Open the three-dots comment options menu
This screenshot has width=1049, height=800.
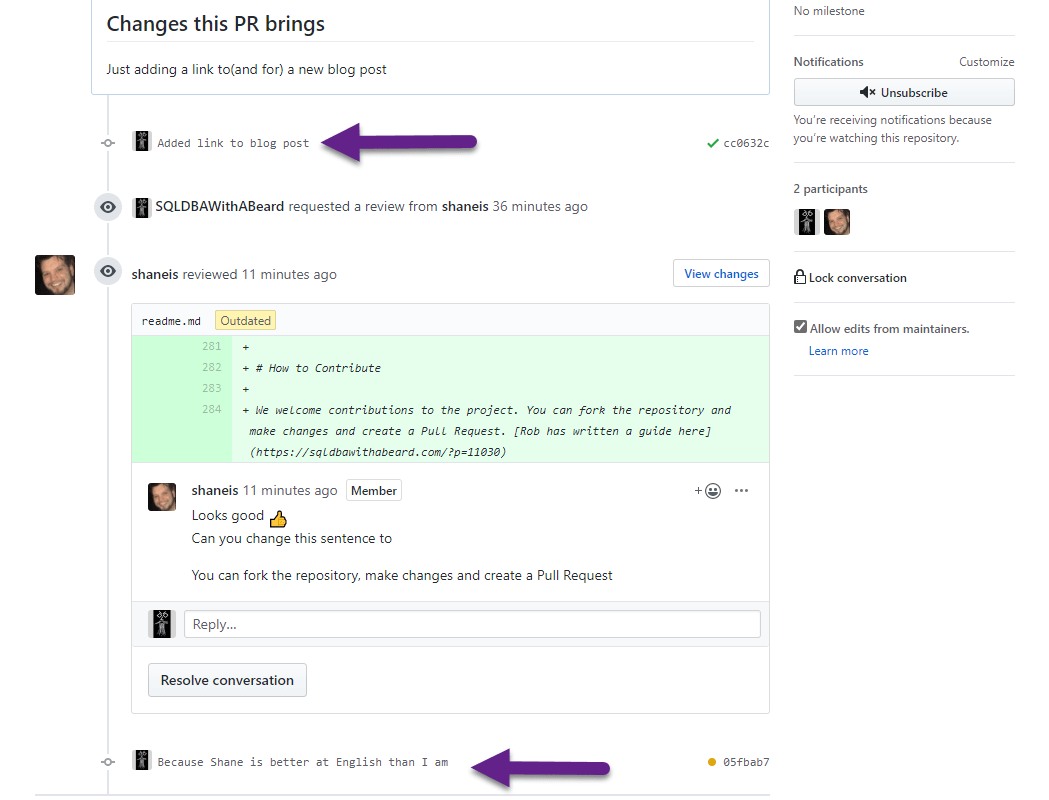741,491
